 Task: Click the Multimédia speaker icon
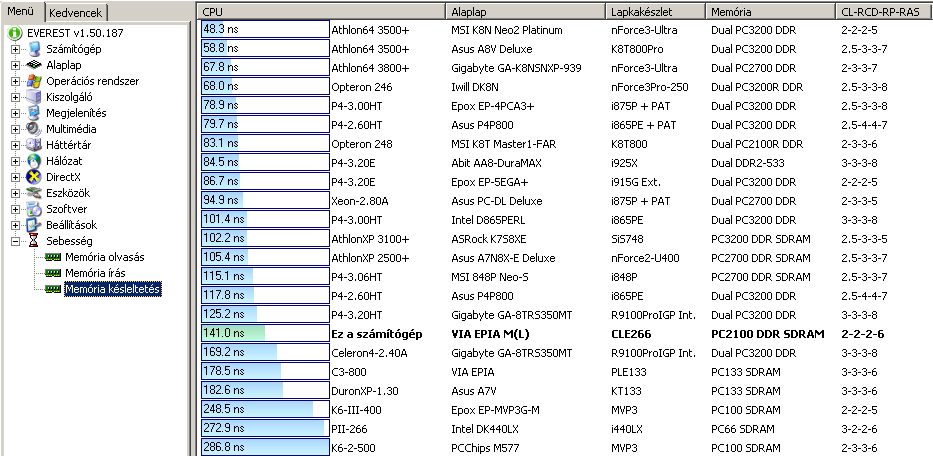coord(34,129)
